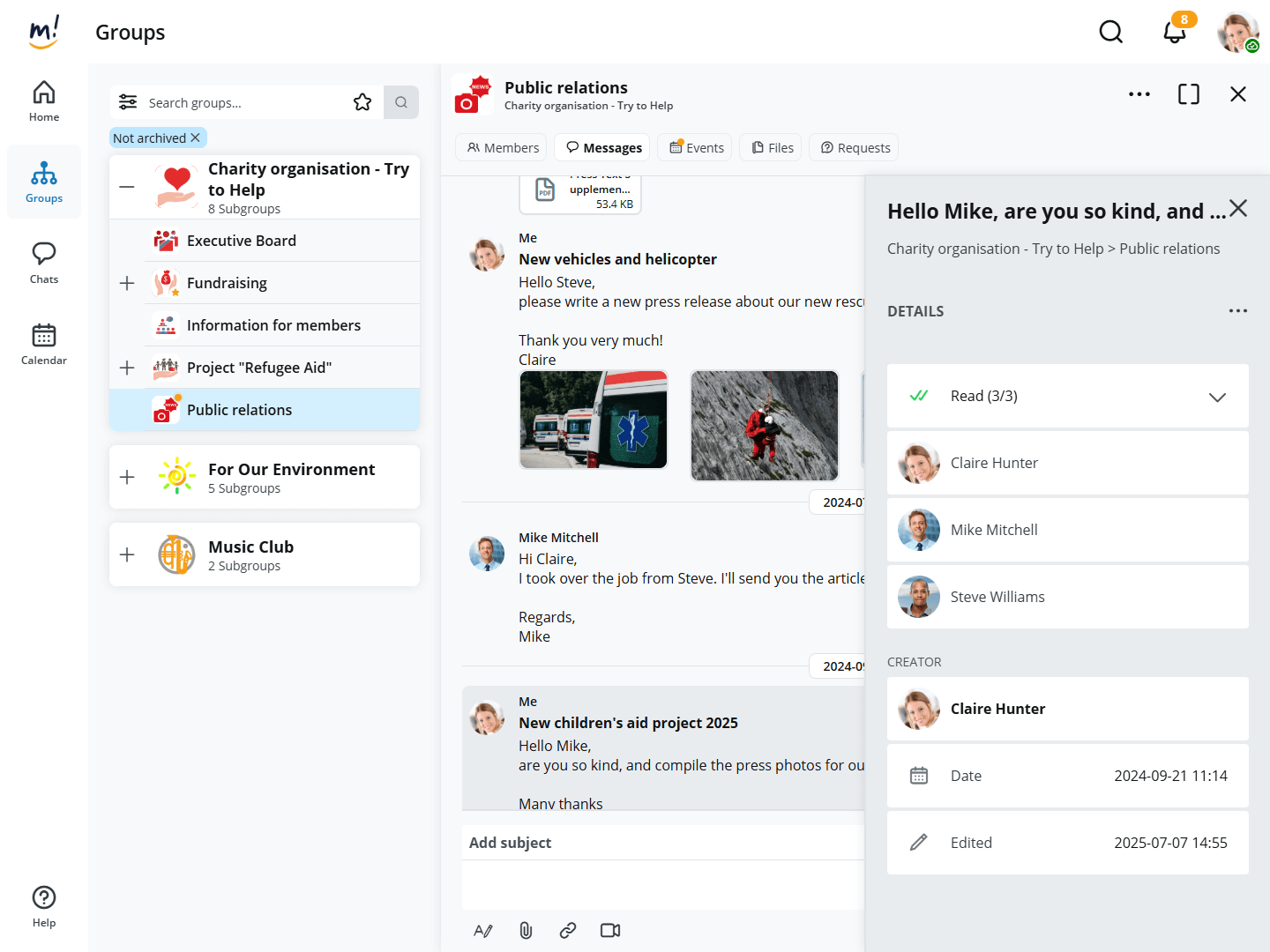The height and width of the screenshot is (952, 1270).
Task: Insert a link in the message
Action: (x=568, y=930)
